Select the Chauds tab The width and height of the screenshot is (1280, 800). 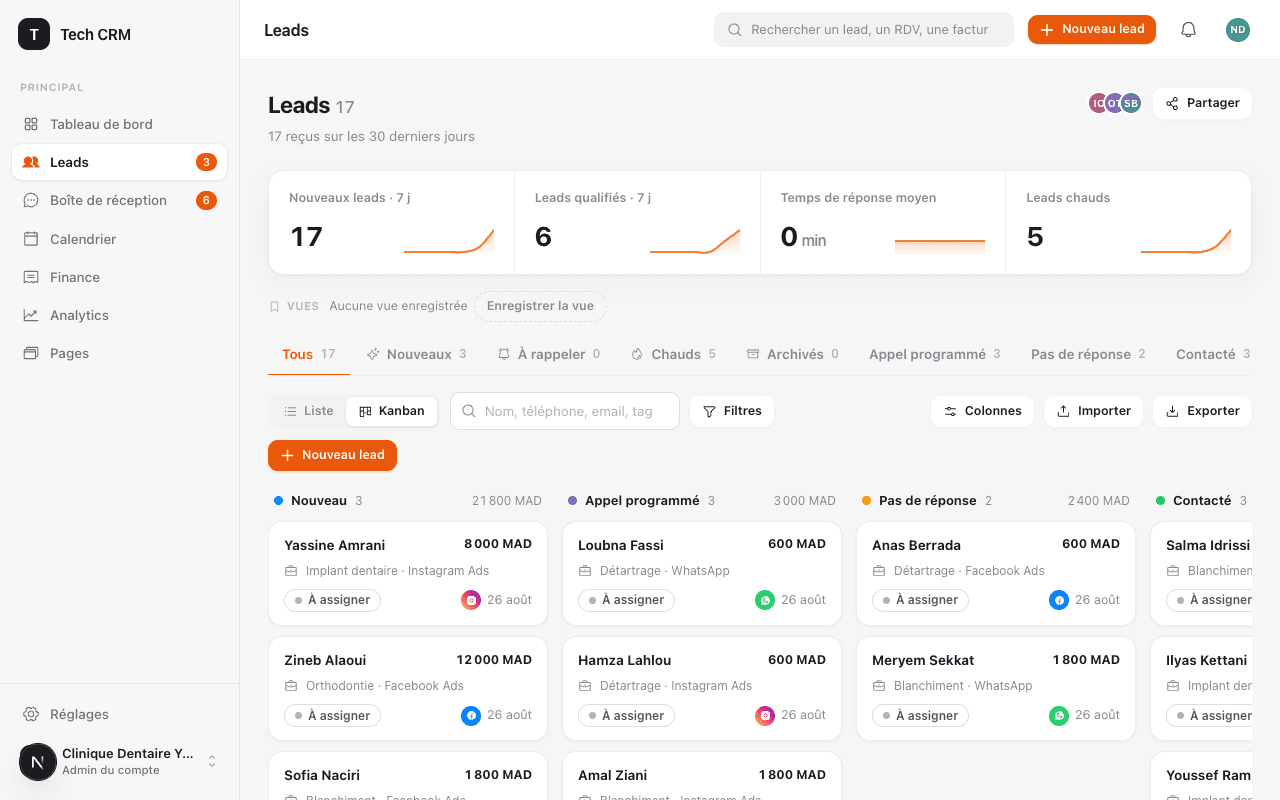tap(674, 354)
